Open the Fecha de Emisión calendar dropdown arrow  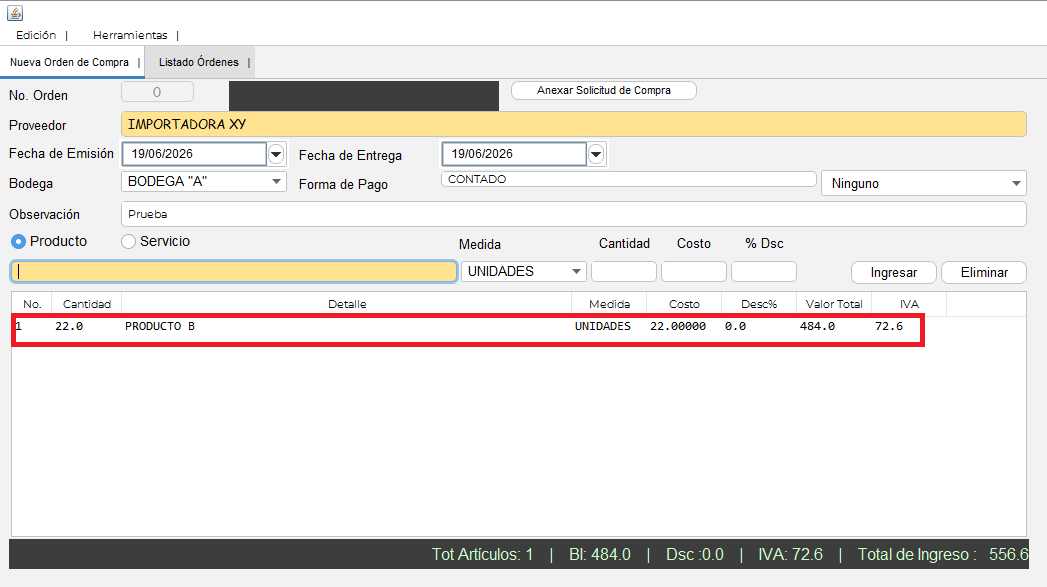point(276,154)
